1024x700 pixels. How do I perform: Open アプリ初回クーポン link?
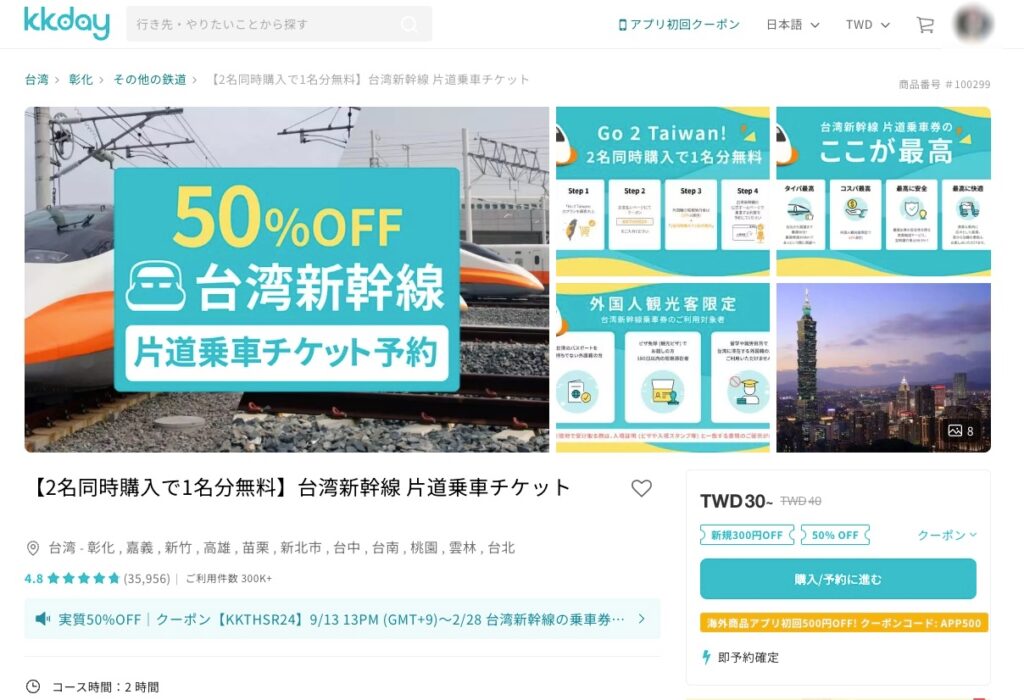coord(679,25)
